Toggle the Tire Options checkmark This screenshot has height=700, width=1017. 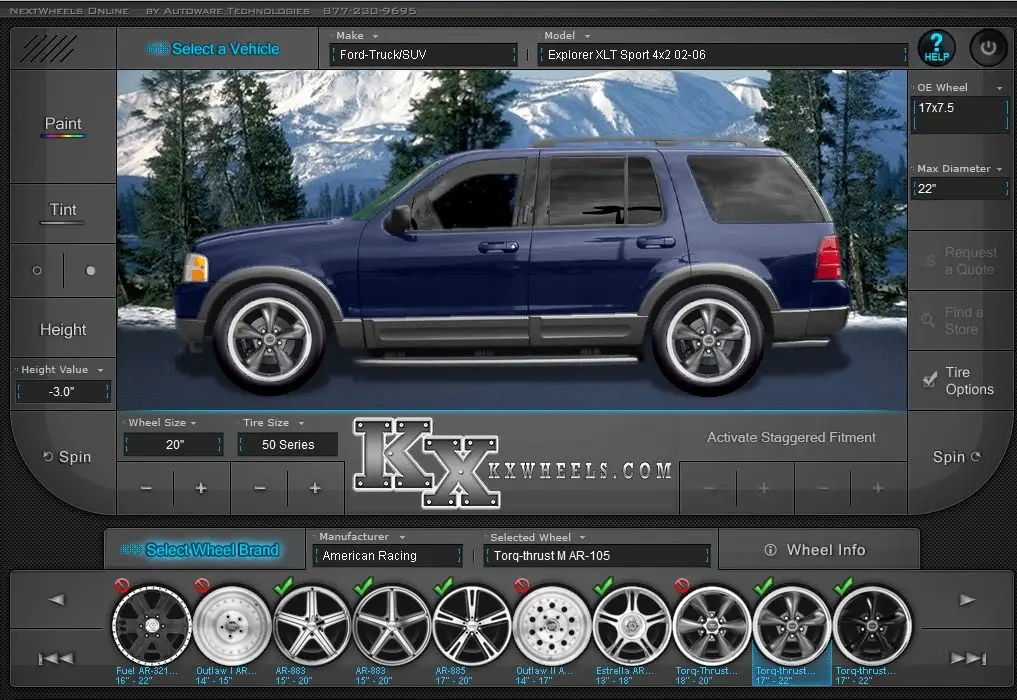coord(930,380)
